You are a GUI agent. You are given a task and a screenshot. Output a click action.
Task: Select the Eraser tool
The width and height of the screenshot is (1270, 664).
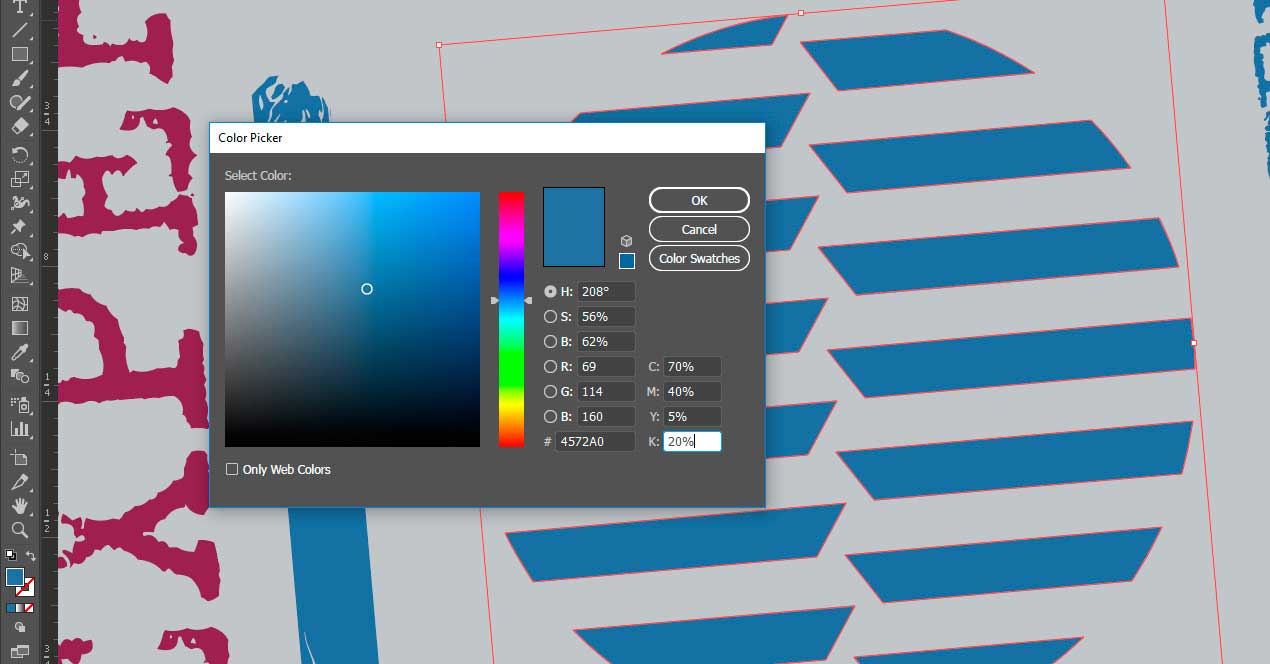pos(19,127)
